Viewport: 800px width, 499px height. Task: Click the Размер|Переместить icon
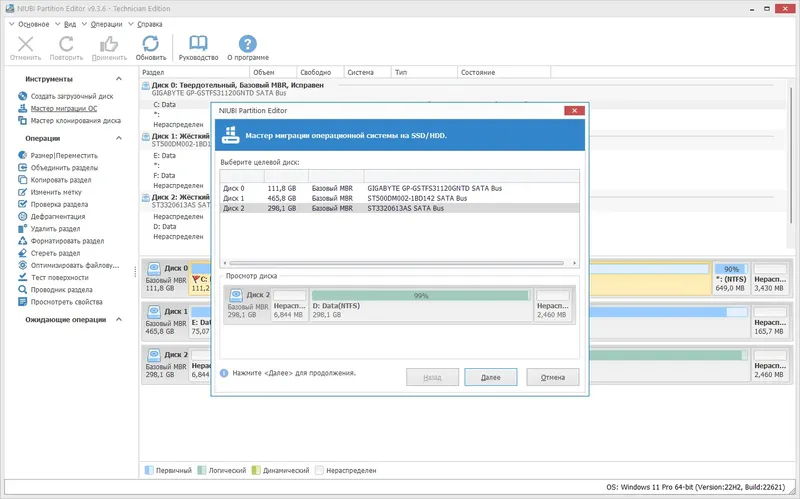(x=22, y=155)
